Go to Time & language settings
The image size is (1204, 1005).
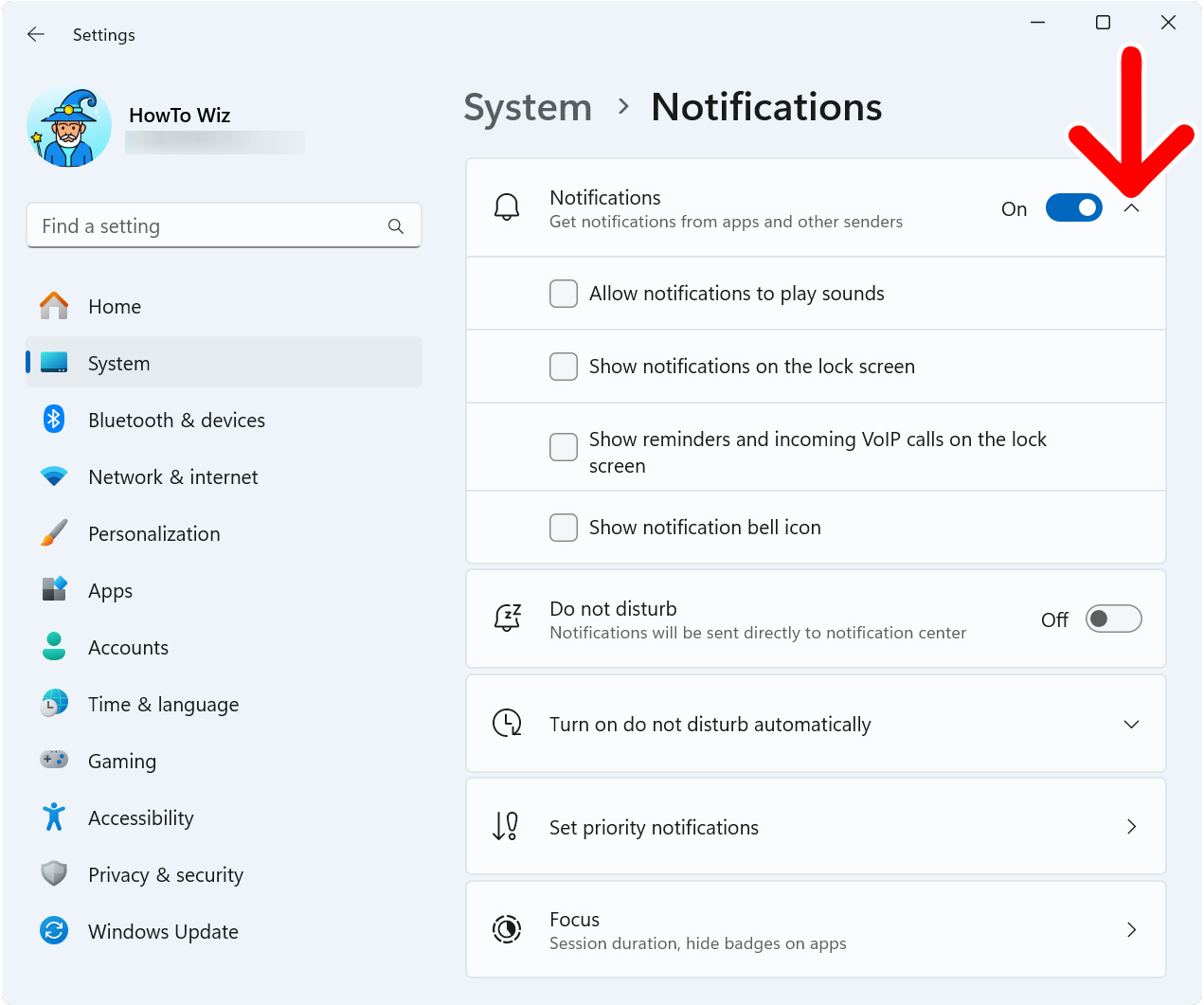(163, 705)
